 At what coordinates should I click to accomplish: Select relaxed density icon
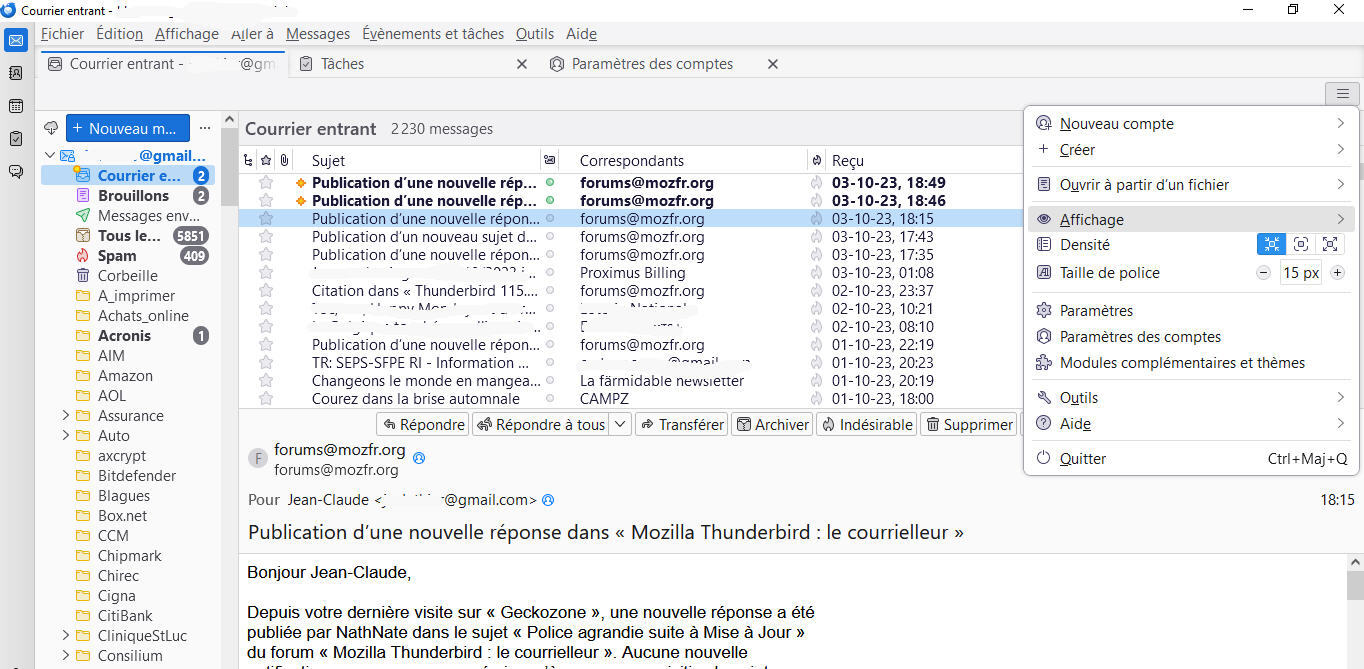[1329, 244]
